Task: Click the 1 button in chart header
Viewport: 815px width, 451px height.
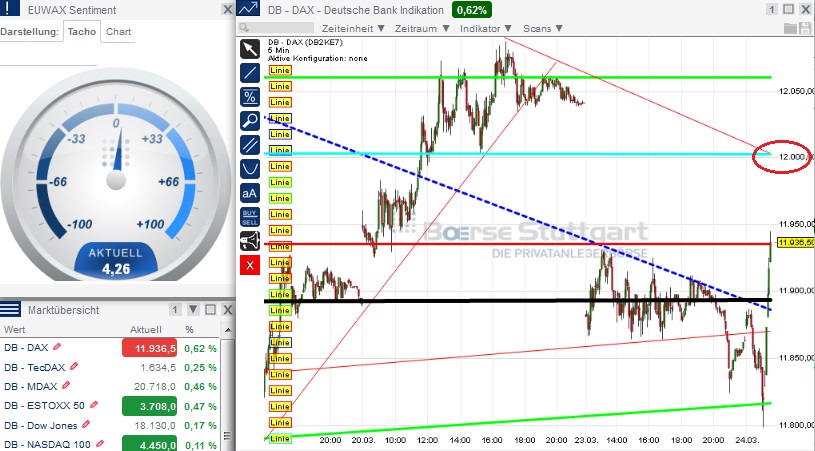Action: [772, 9]
